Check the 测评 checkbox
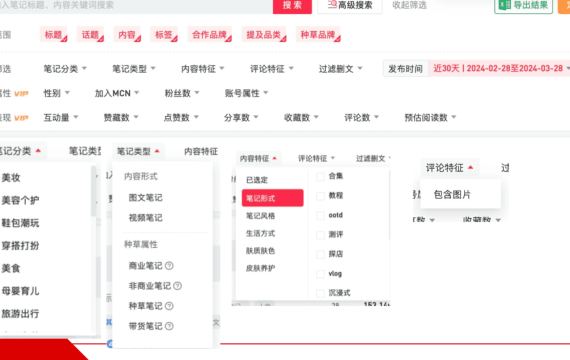 pyautogui.click(x=320, y=235)
